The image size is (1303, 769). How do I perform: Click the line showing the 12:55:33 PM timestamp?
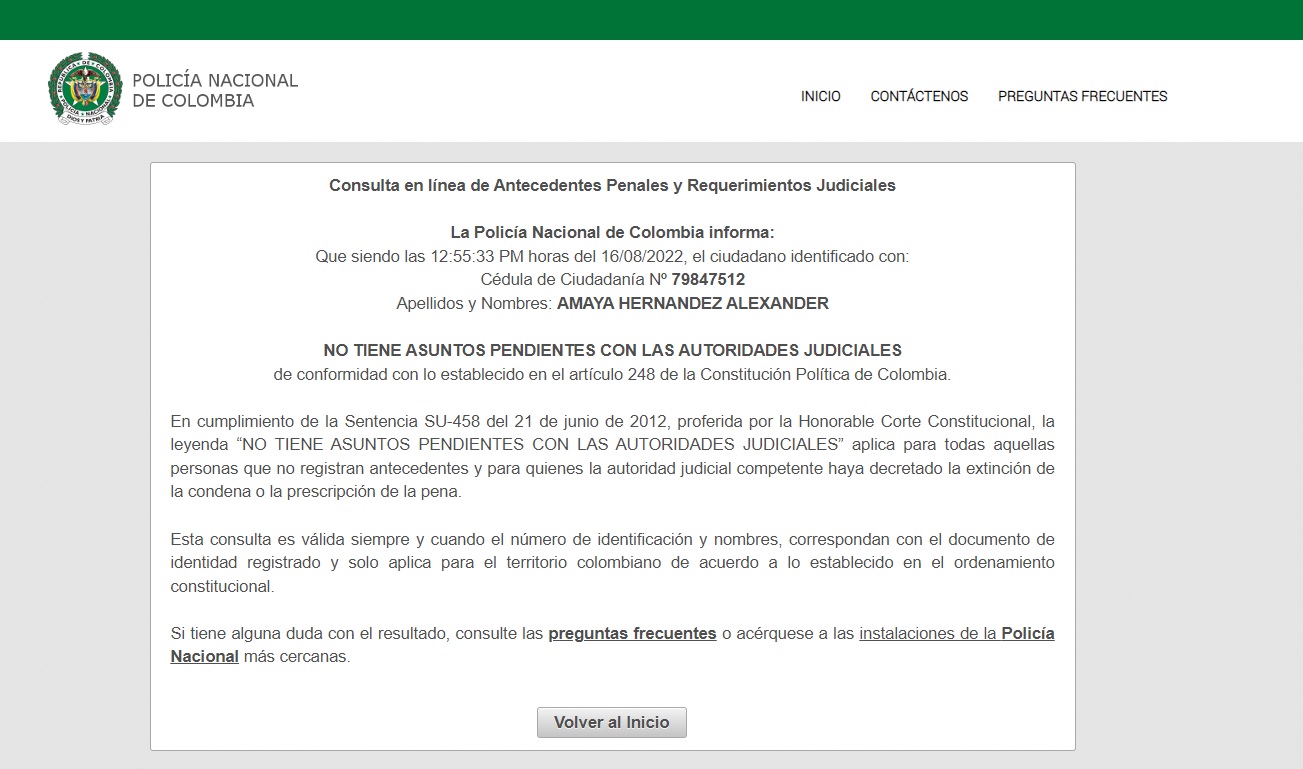612,257
